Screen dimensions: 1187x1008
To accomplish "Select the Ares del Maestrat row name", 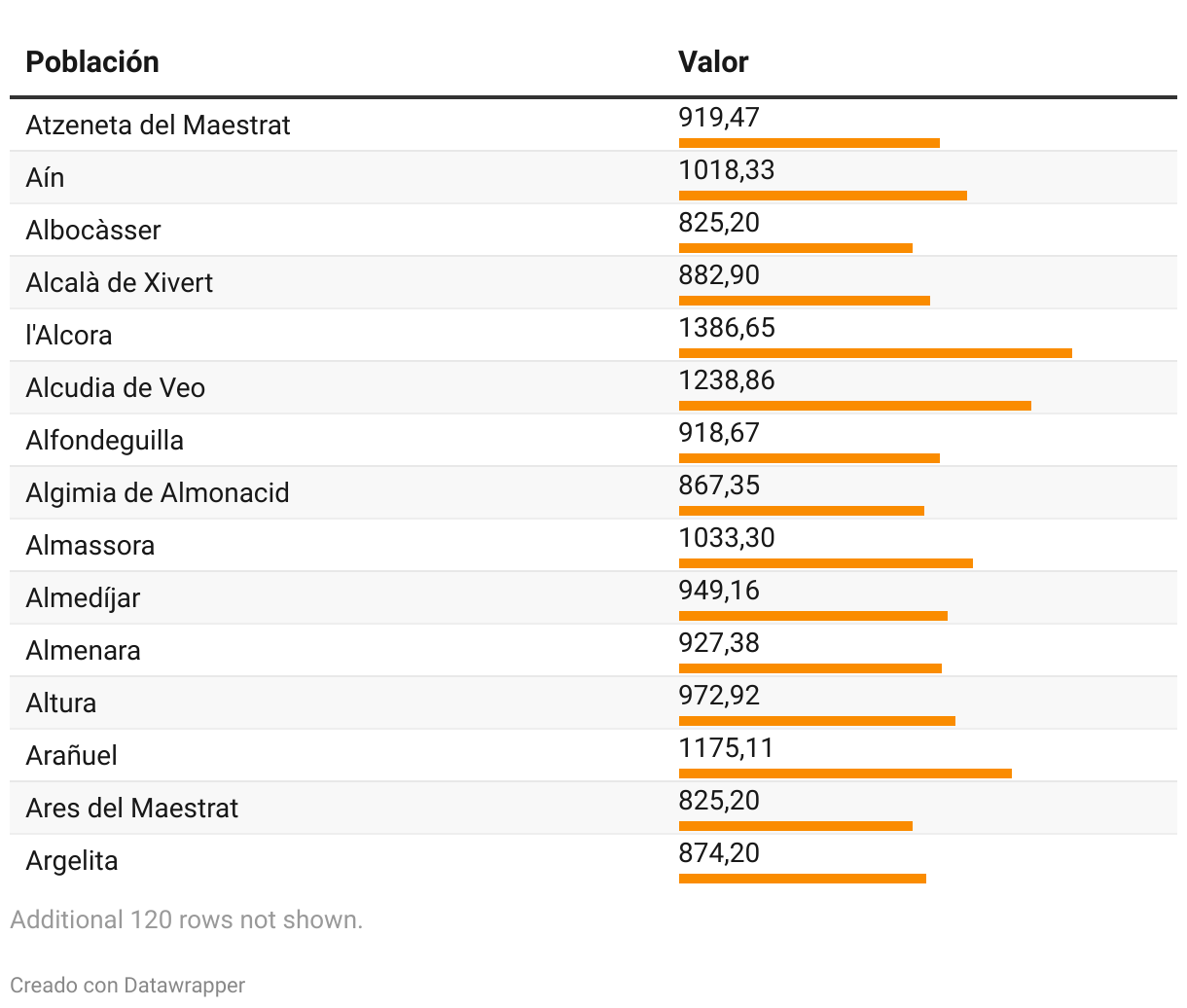I will [131, 809].
